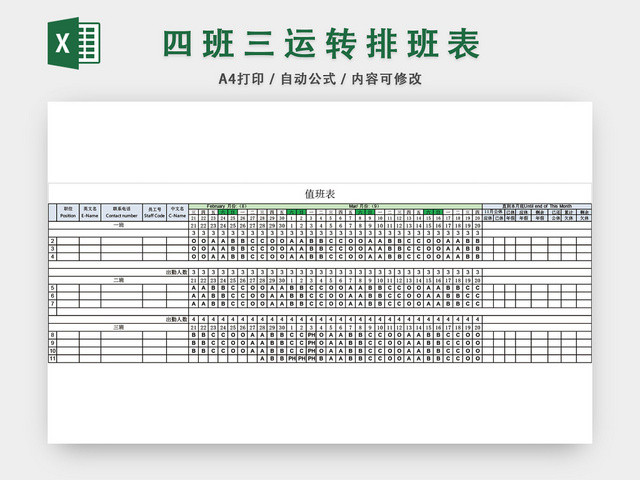Click the title 四班三运转排班表
640x480 pixels.
click(x=321, y=43)
